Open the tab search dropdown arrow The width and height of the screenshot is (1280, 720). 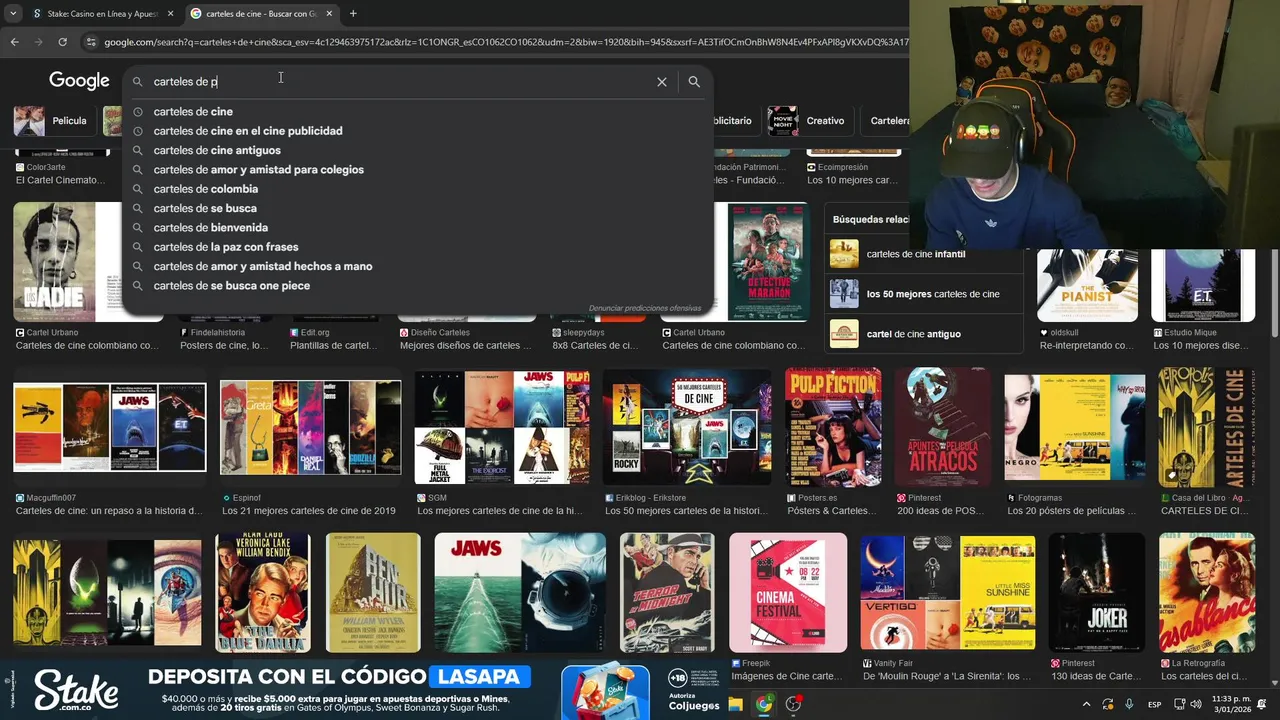coord(12,13)
